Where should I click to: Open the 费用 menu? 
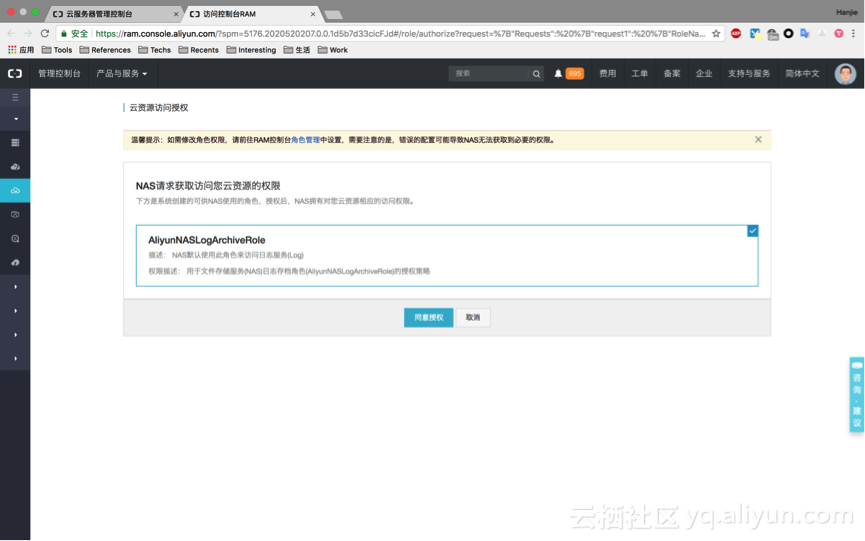[x=607, y=73]
